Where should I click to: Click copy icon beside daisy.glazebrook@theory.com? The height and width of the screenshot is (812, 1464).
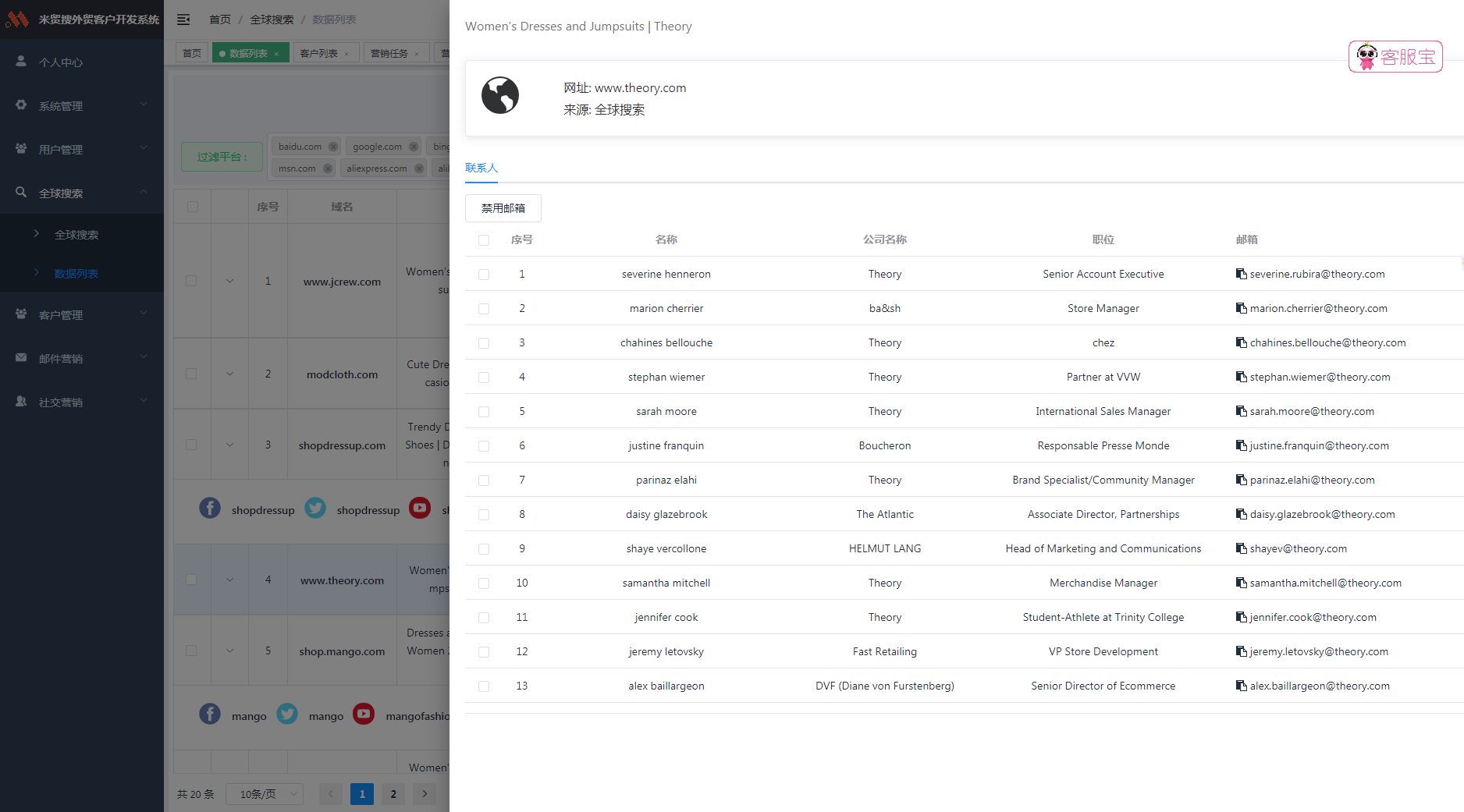1241,514
